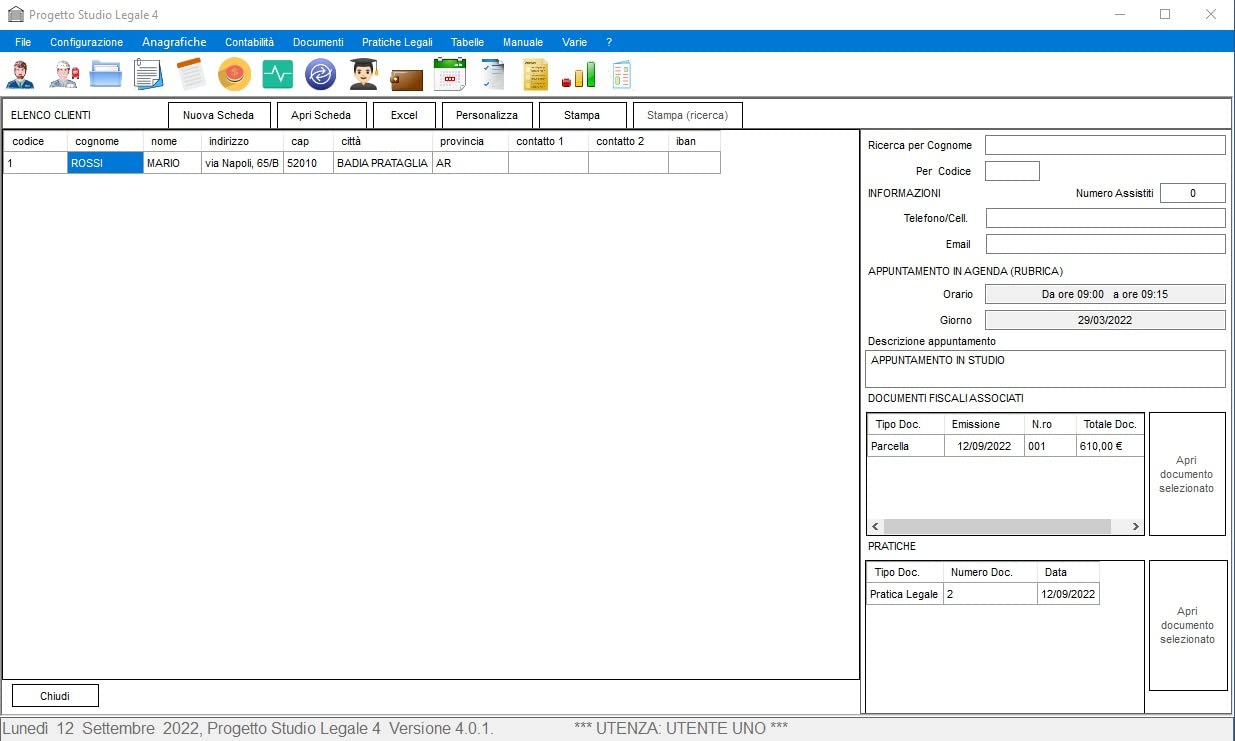The width and height of the screenshot is (1235, 741).
Task: Open the Pratiche Legali menu
Action: (397, 42)
